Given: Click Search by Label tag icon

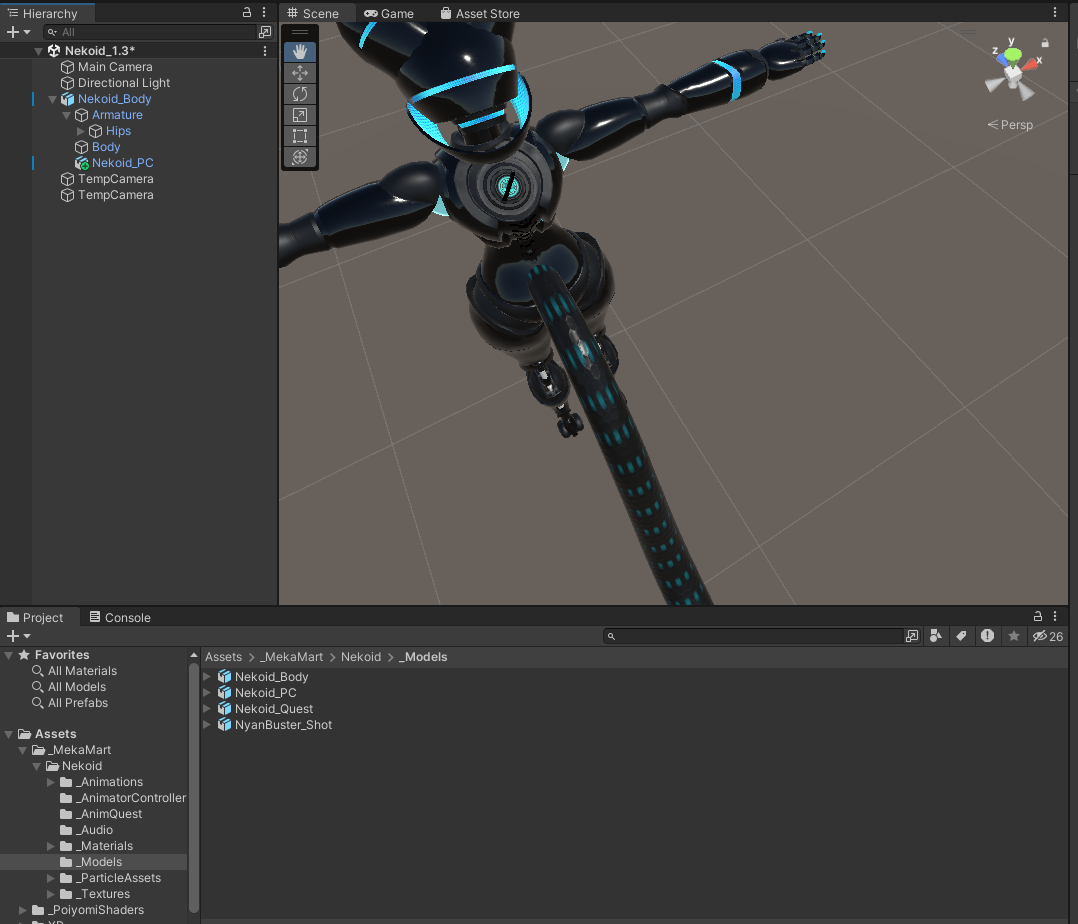Looking at the screenshot, I should 961,636.
